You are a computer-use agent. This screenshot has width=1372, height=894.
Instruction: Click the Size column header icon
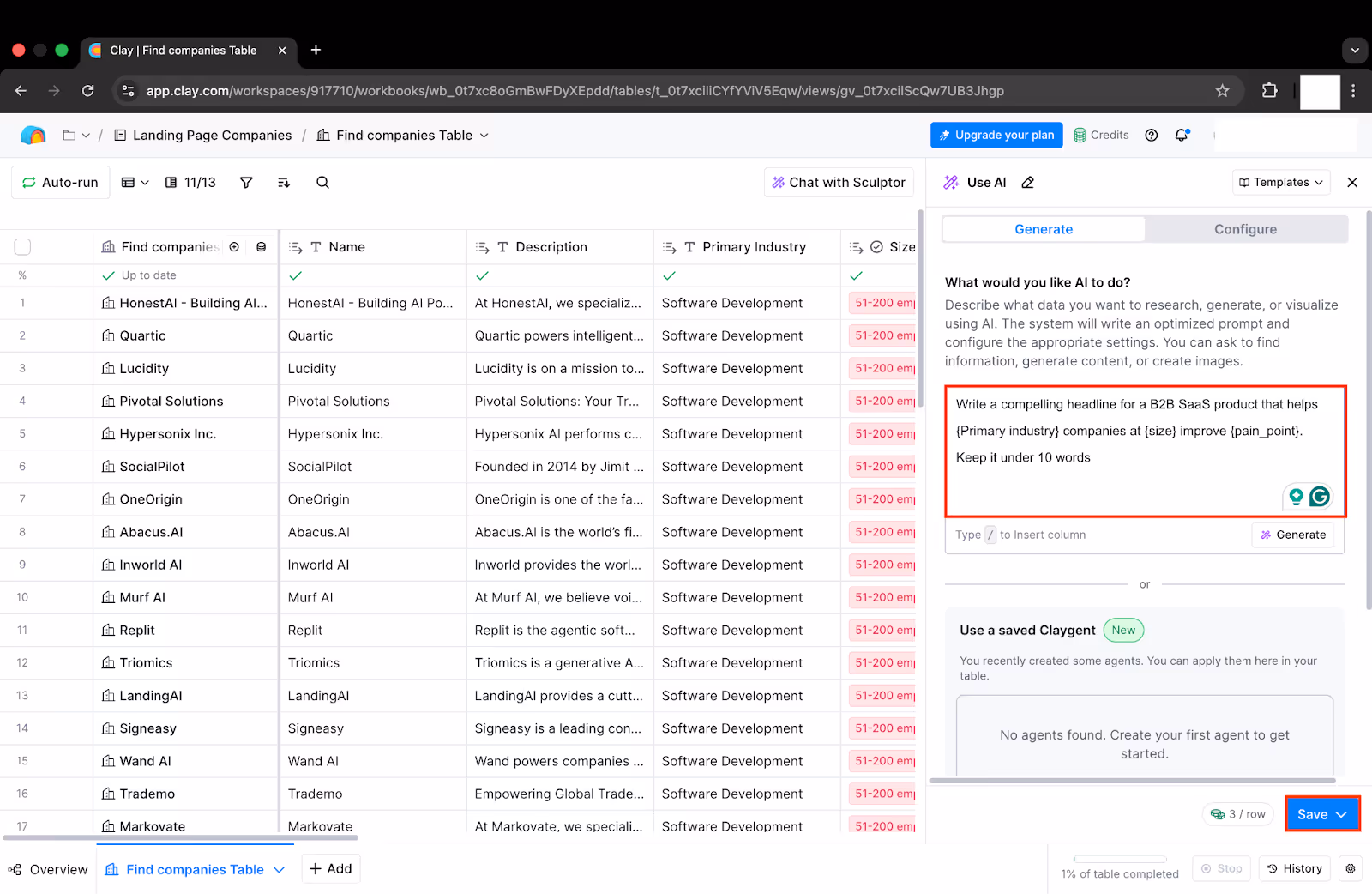click(x=876, y=247)
